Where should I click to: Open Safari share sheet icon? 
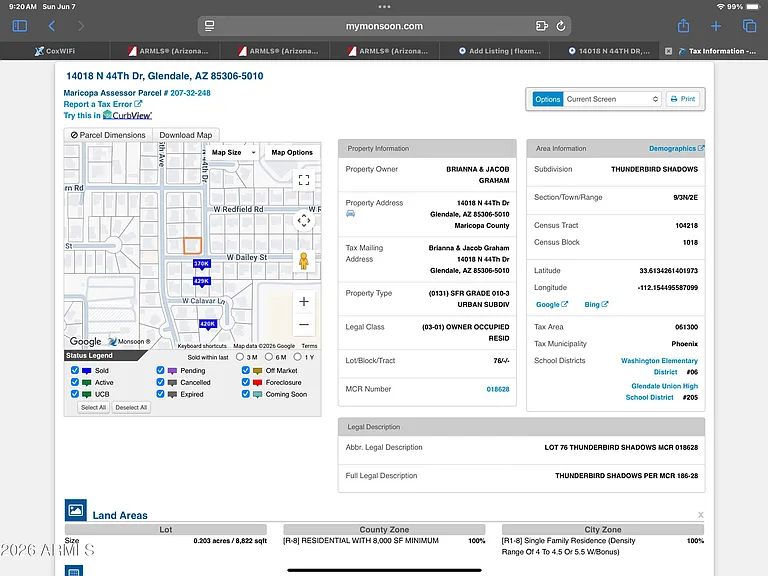(x=683, y=25)
